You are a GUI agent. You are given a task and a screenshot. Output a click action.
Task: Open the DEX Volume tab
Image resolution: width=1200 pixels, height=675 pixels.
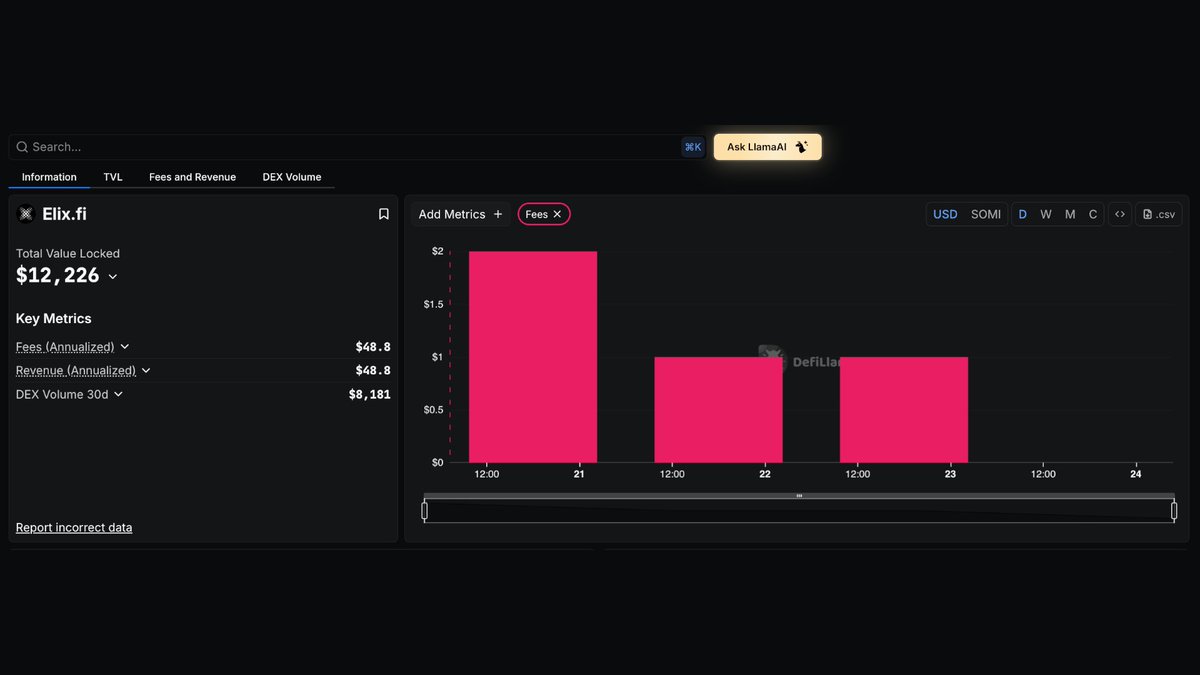click(x=292, y=177)
